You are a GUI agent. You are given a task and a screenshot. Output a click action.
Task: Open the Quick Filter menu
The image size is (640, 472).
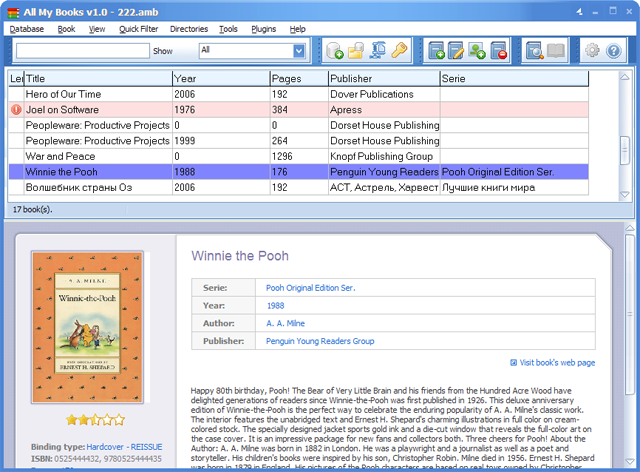click(x=138, y=29)
